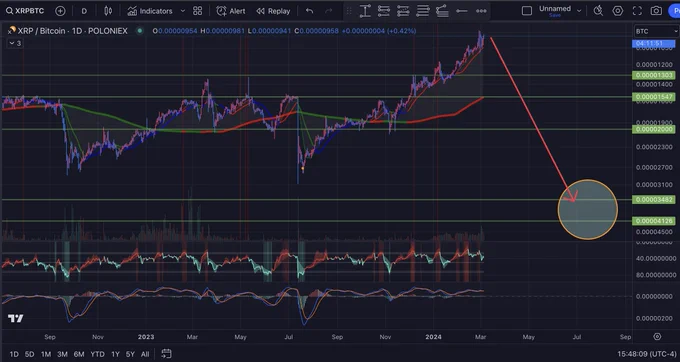Select the 6M date range
680x362 pixels.
coord(79,354)
